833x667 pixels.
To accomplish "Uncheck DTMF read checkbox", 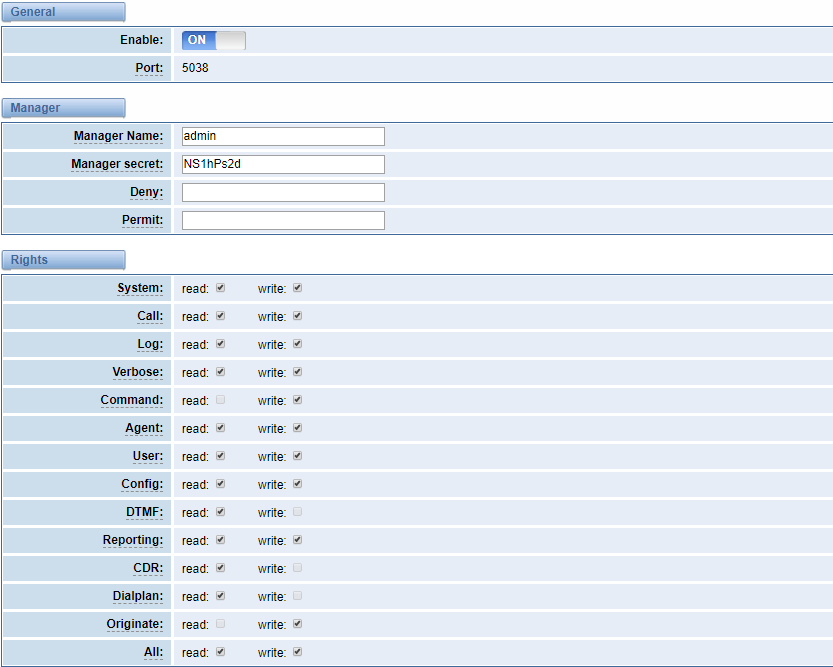I will click(220, 512).
